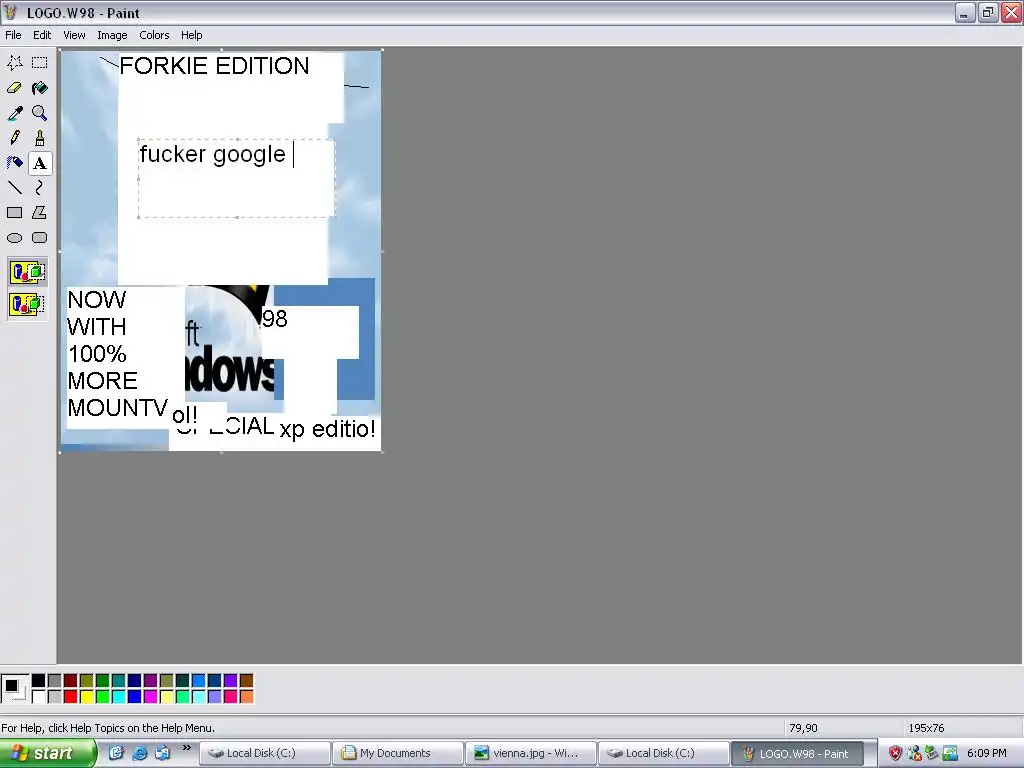1024x768 pixels.
Task: Pick the bright cyan color swatch
Action: pyautogui.click(x=119, y=697)
